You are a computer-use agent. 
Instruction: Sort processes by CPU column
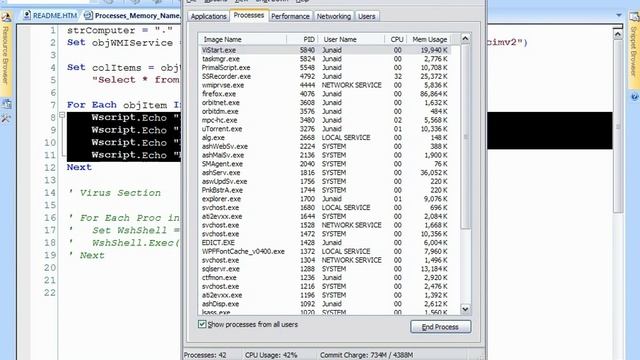click(396, 40)
